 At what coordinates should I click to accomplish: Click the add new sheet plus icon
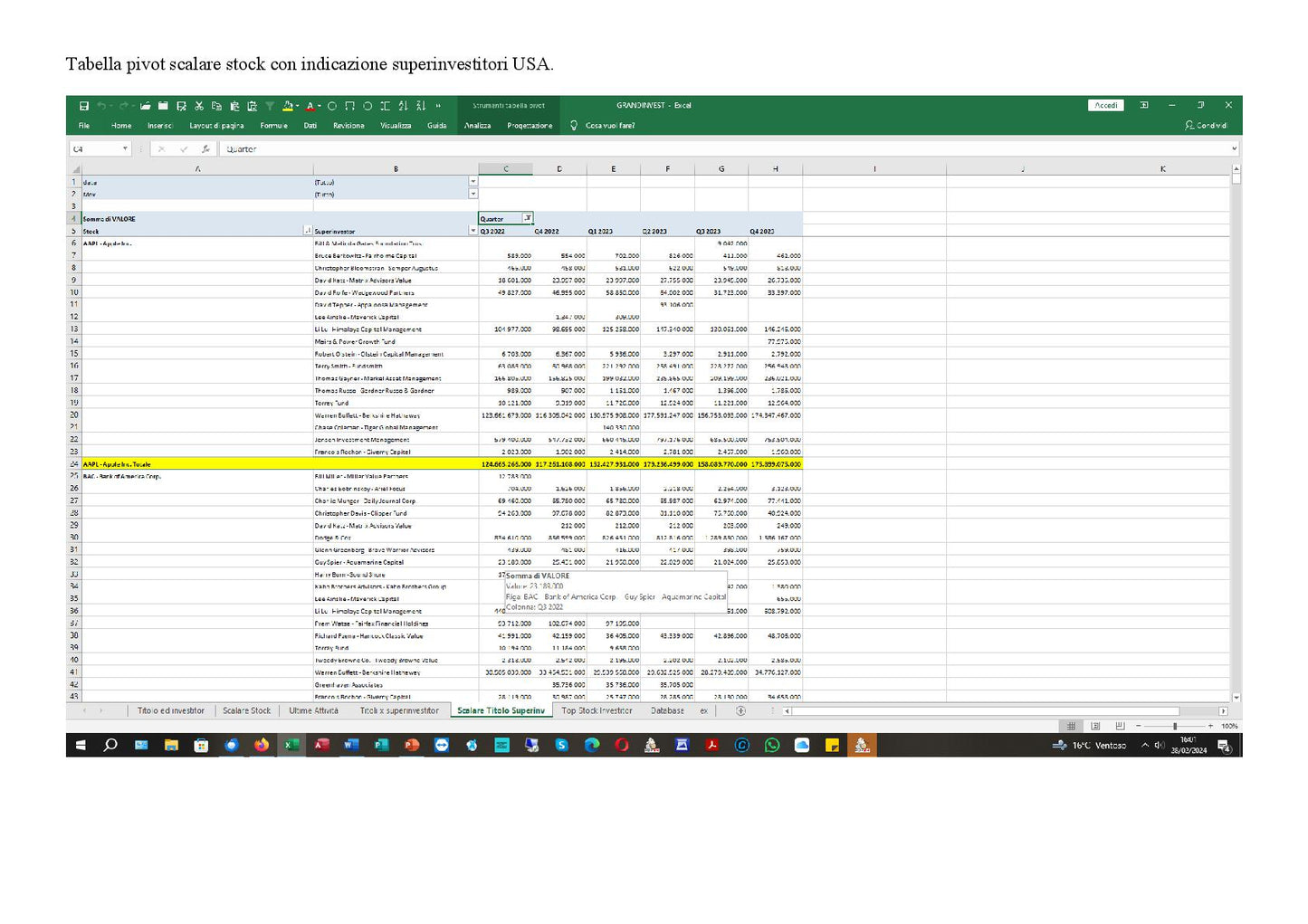pos(740,711)
